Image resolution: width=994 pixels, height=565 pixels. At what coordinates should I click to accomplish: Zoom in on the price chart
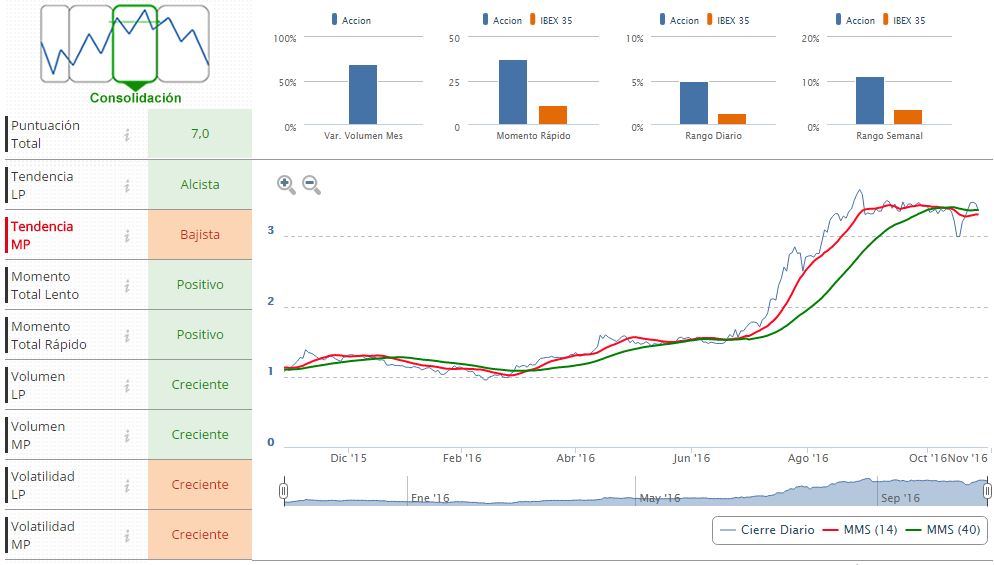286,185
